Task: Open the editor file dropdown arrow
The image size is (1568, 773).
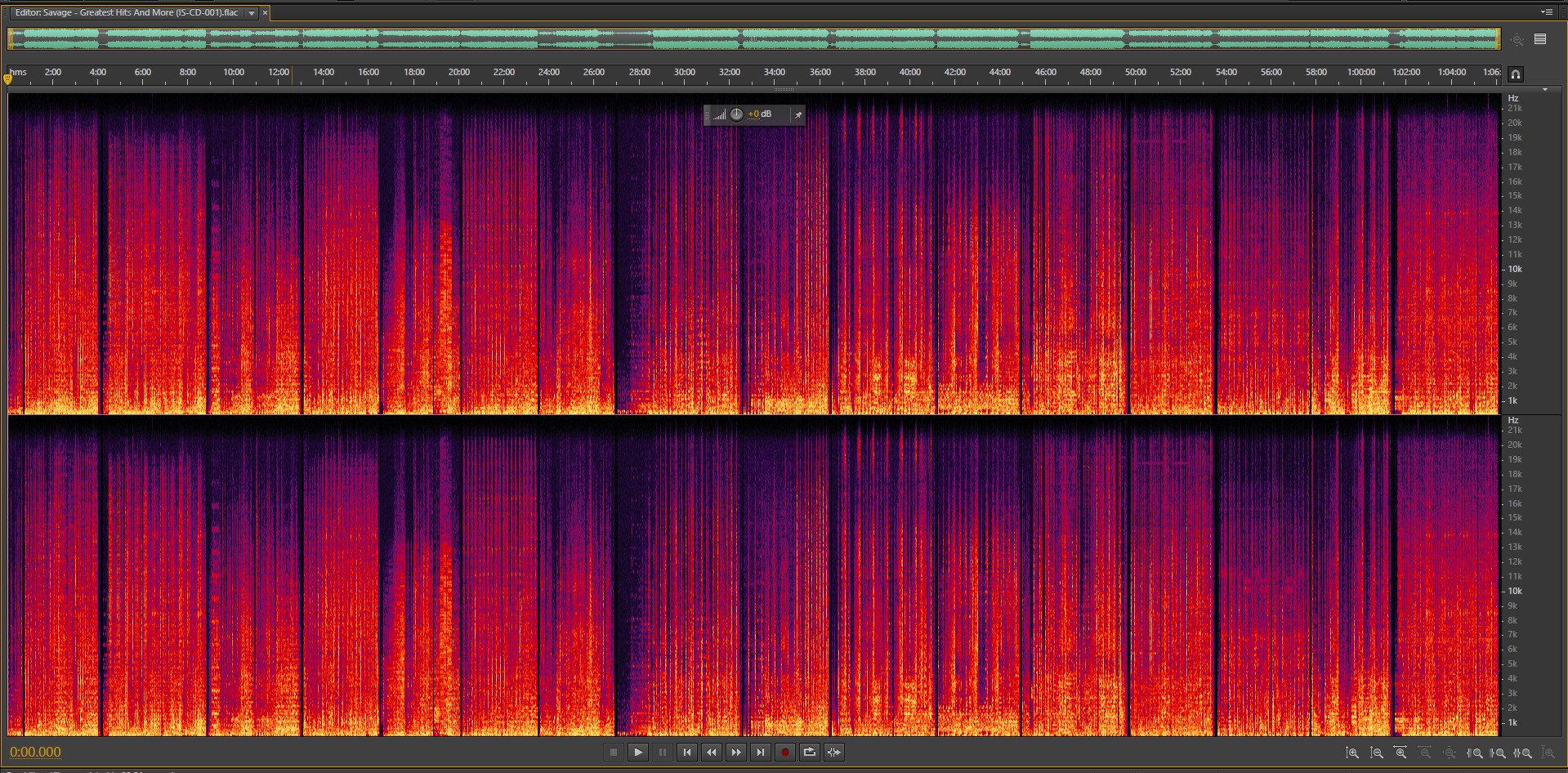Action: tap(252, 13)
